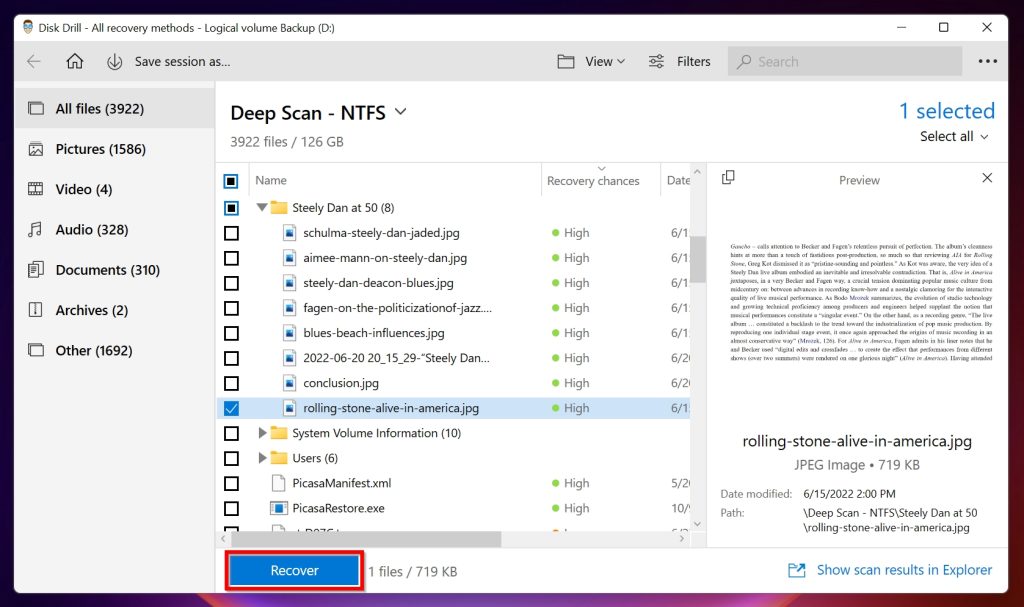This screenshot has height=607, width=1024.
Task: Open the three-dot options menu
Action: tap(987, 61)
